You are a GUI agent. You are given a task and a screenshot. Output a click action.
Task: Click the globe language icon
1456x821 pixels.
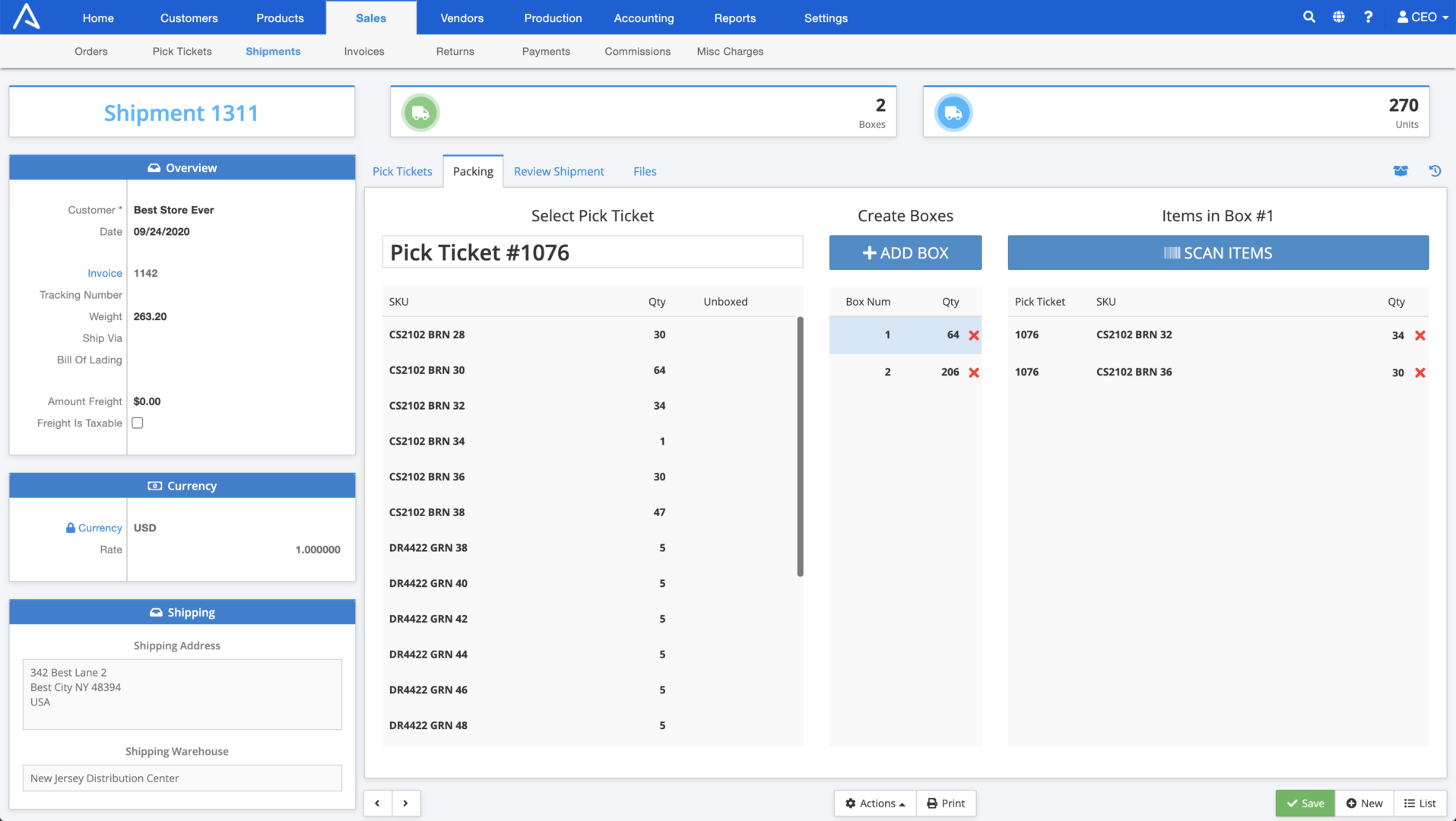tap(1339, 16)
